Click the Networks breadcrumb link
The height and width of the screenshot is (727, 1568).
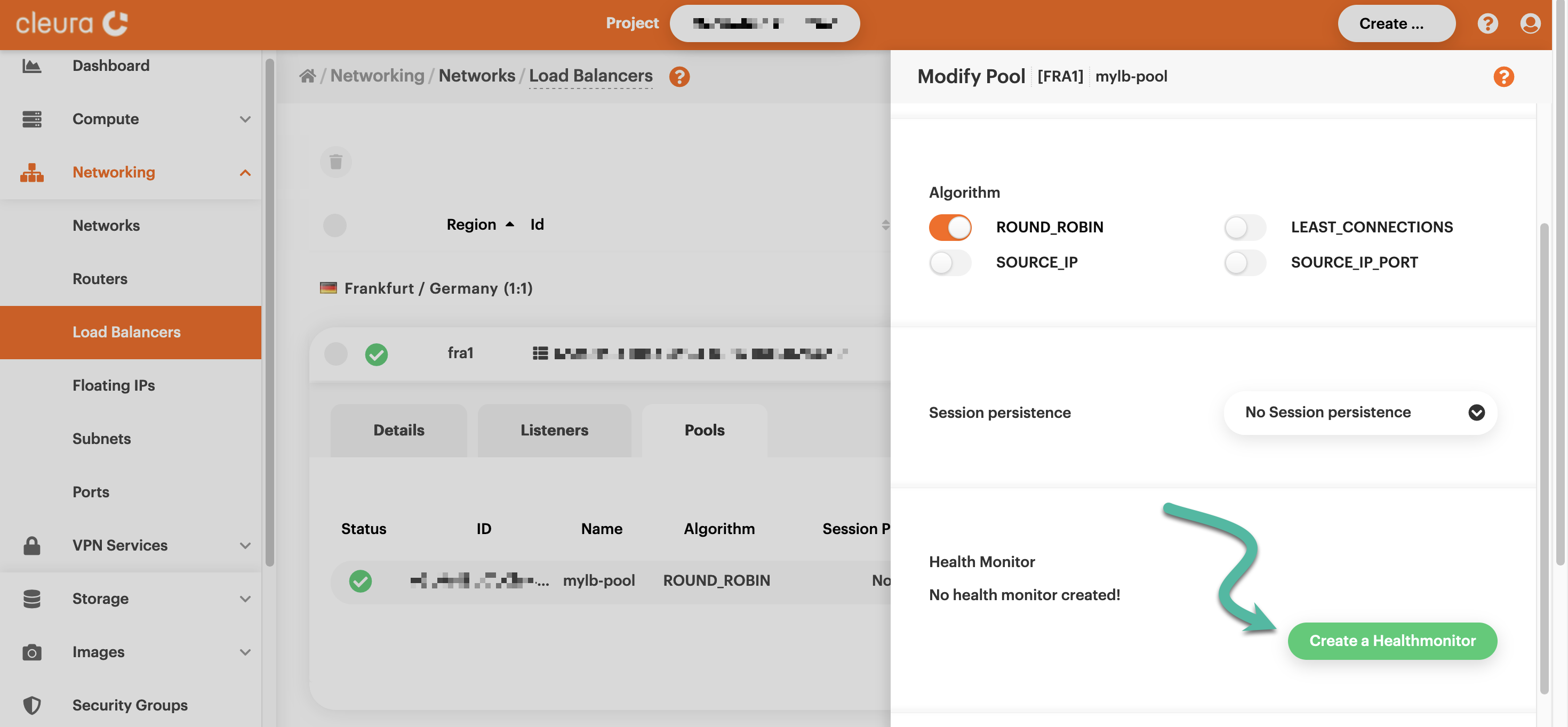coord(477,76)
